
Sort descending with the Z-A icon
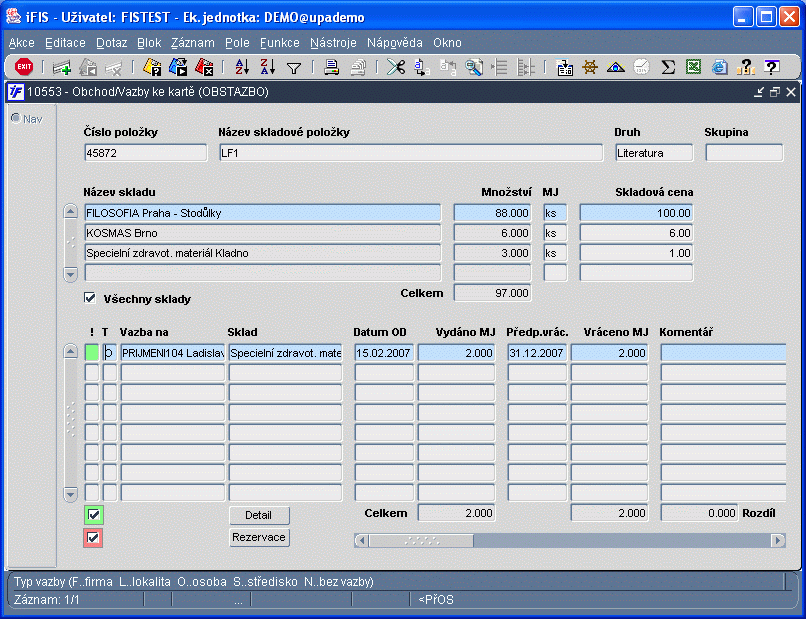click(x=267, y=67)
